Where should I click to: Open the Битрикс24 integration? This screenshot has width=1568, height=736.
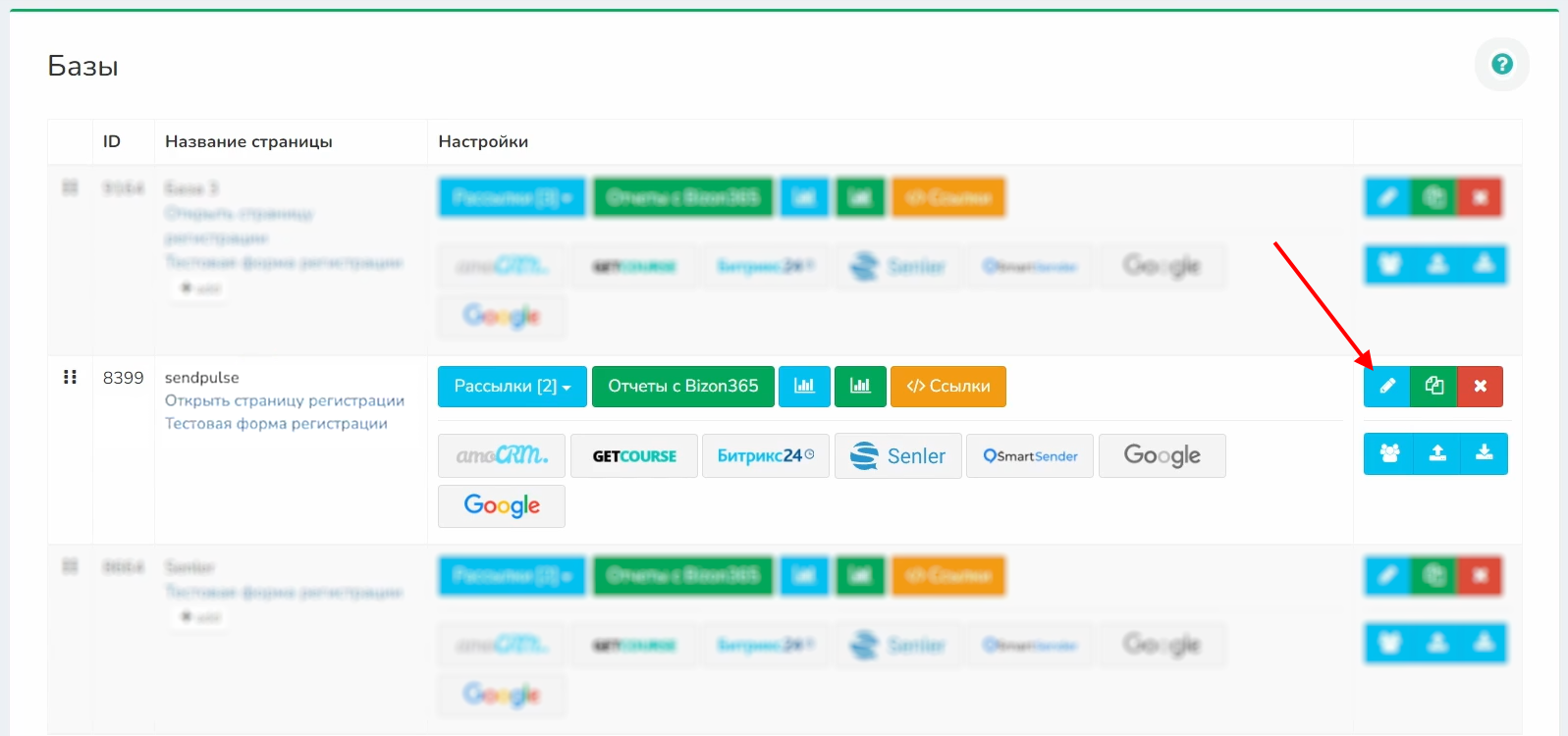[x=765, y=455]
